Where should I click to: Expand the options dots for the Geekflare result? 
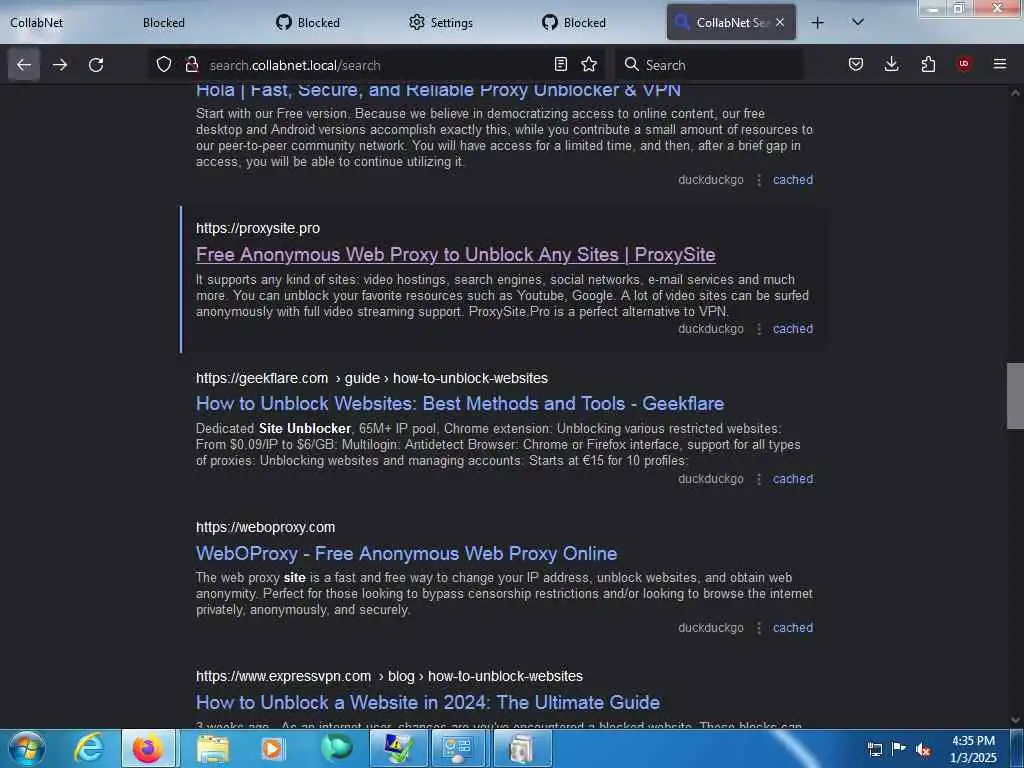[x=759, y=479]
